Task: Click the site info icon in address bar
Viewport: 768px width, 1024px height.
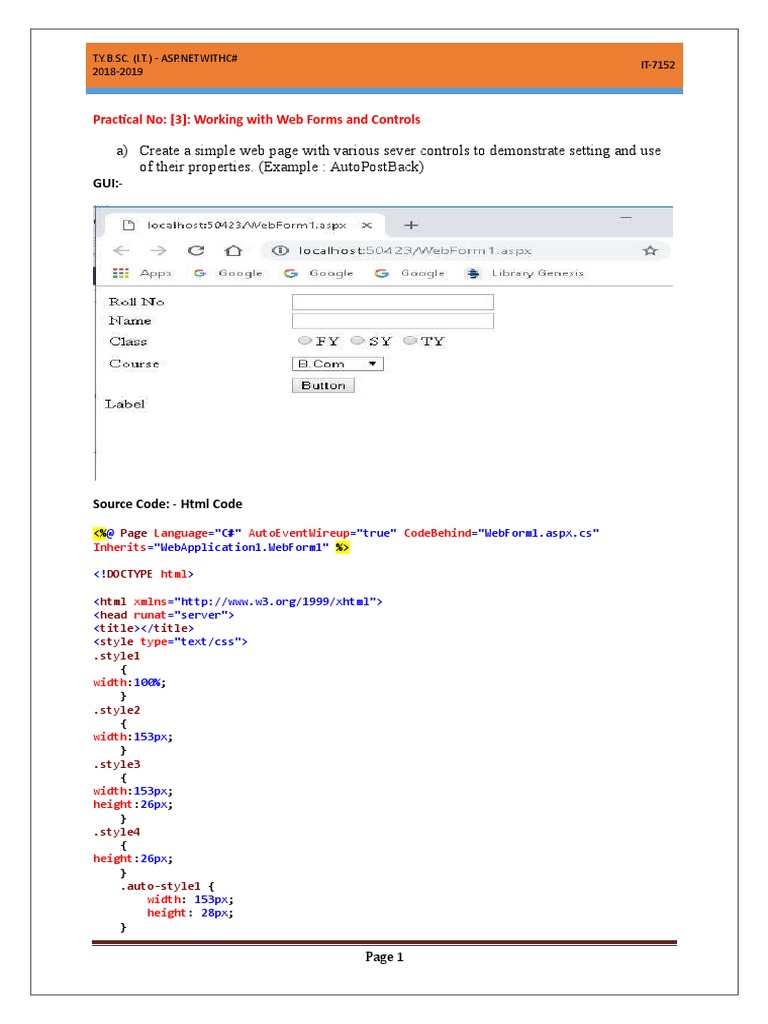Action: point(280,251)
